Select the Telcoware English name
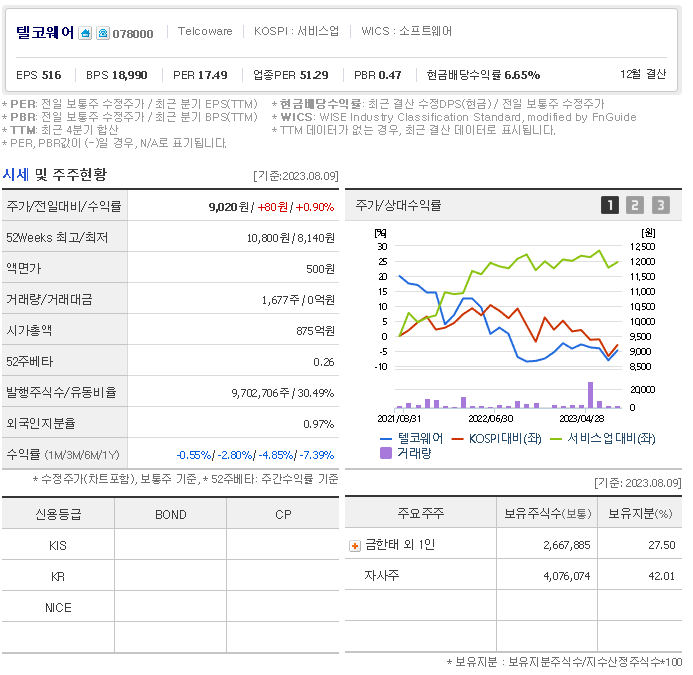 click(x=205, y=31)
